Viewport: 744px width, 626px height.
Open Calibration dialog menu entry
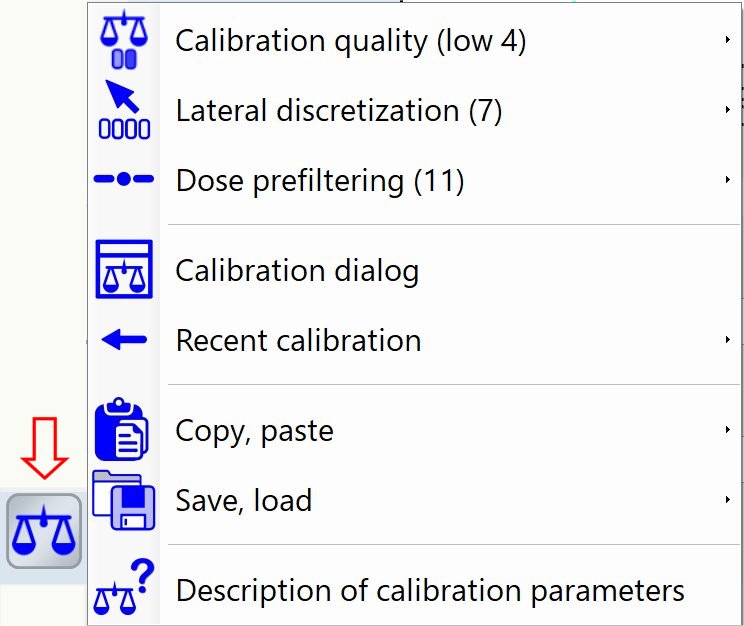click(297, 271)
